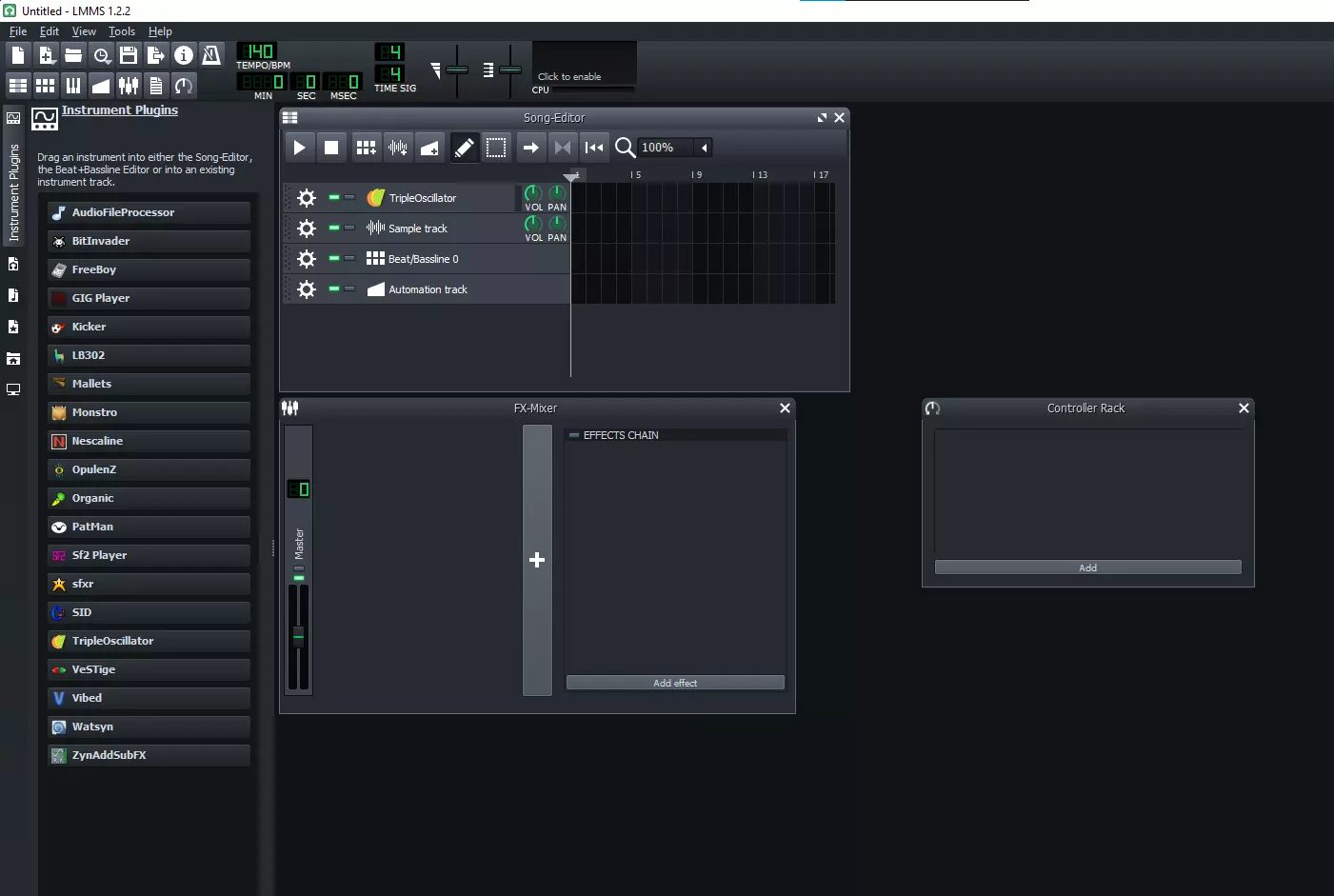
Task: Open the Piano-Roll editor from toolbar
Action: pos(73,86)
